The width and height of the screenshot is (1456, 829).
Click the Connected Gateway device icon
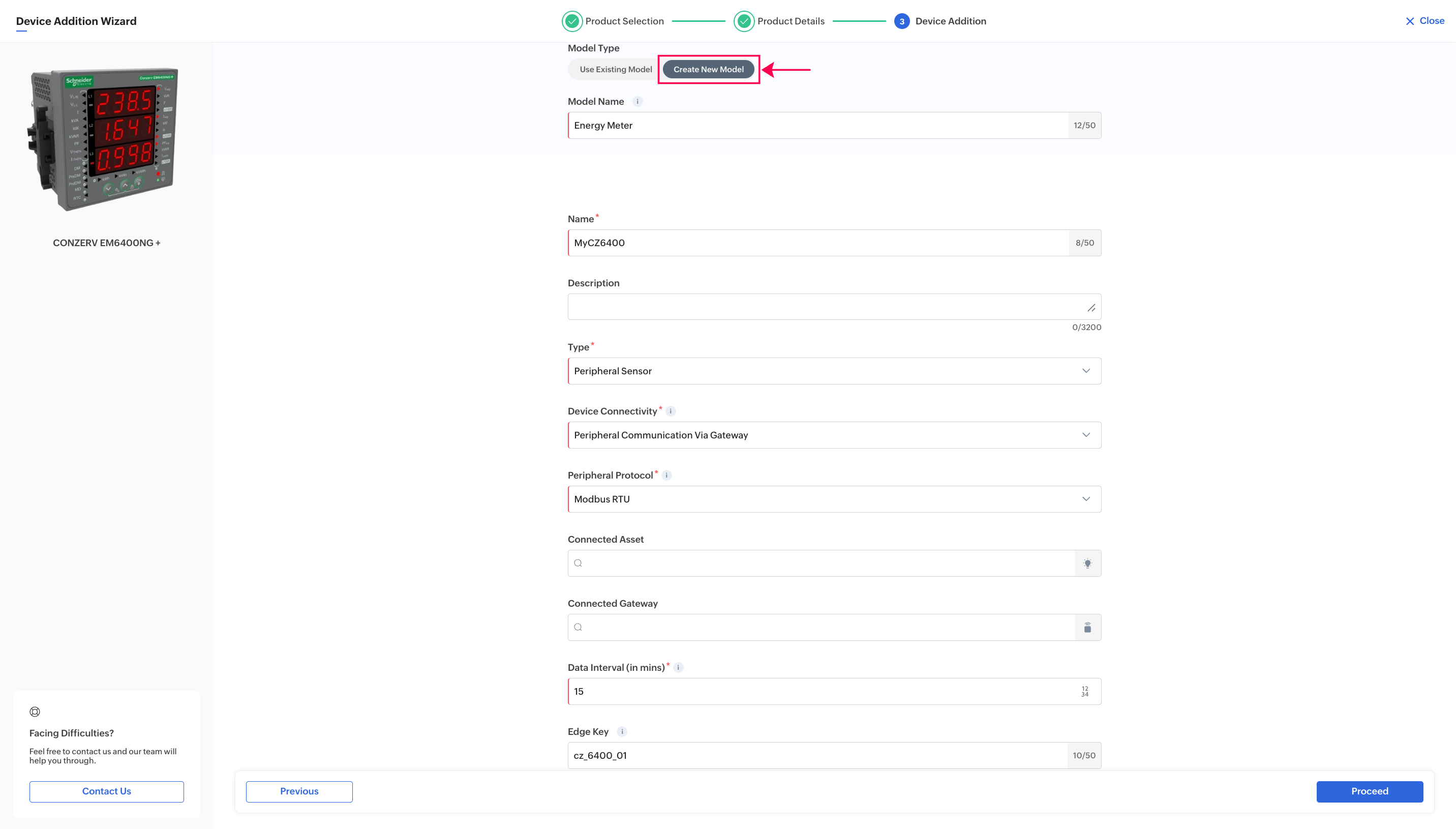point(1087,628)
